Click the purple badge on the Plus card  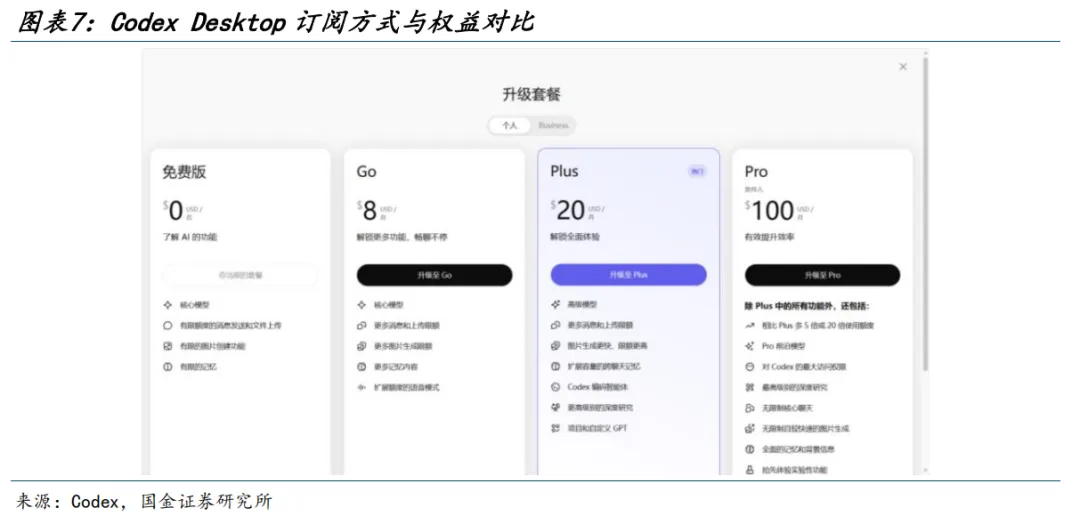click(x=697, y=171)
